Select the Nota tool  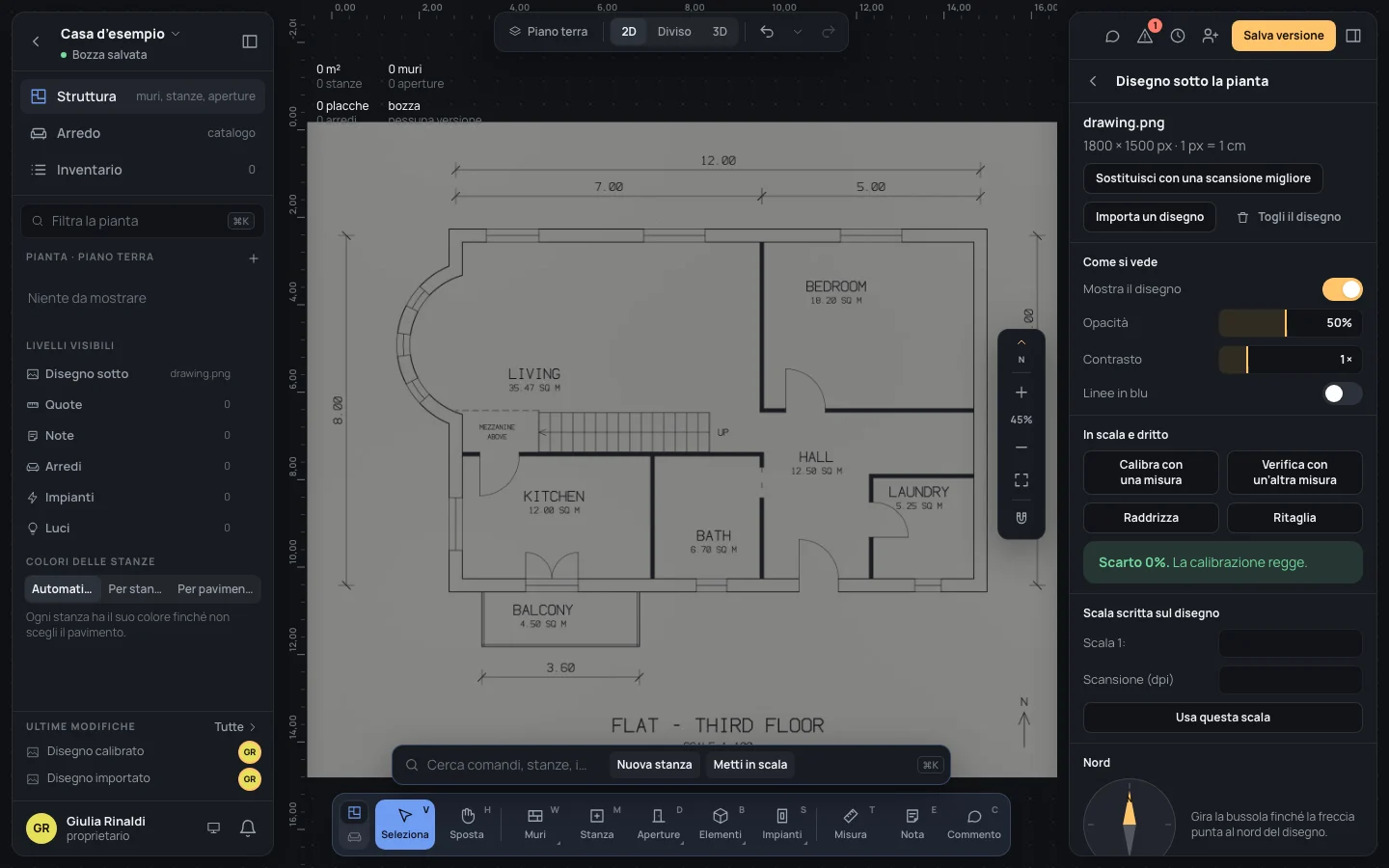tap(912, 825)
